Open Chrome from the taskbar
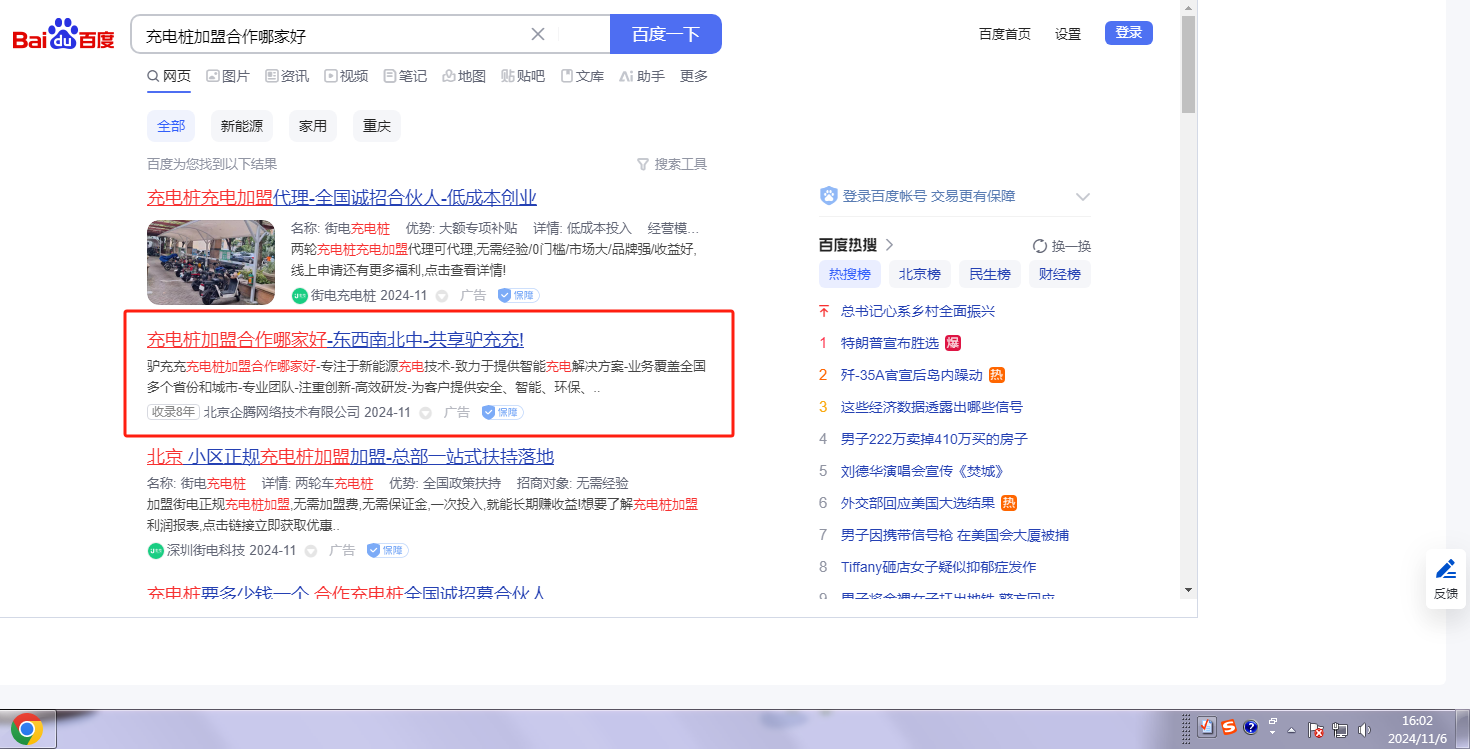Viewport: 1470px width, 749px height. tap(27, 729)
